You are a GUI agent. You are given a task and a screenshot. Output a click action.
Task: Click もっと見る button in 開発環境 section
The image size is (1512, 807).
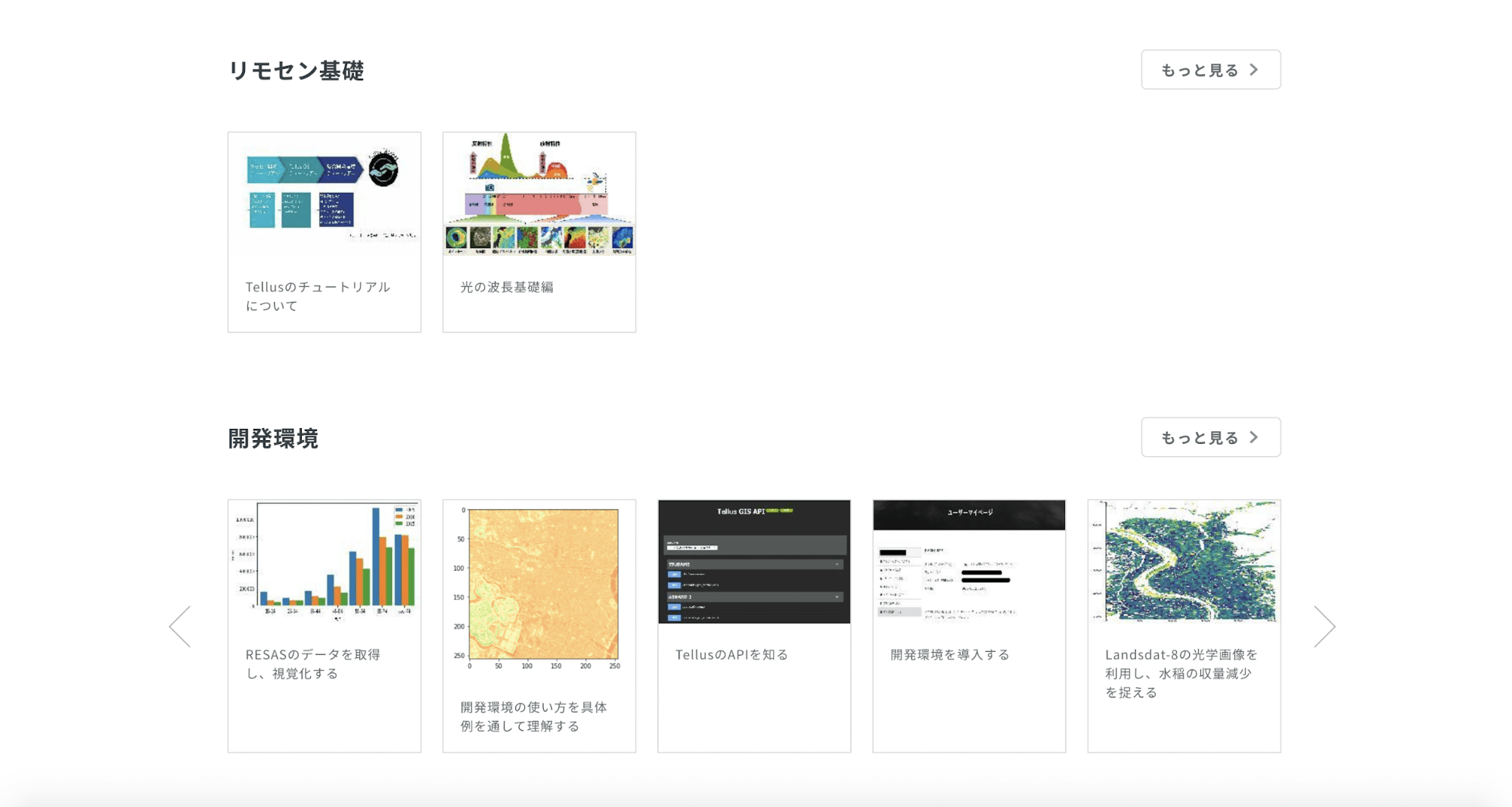click(1210, 437)
